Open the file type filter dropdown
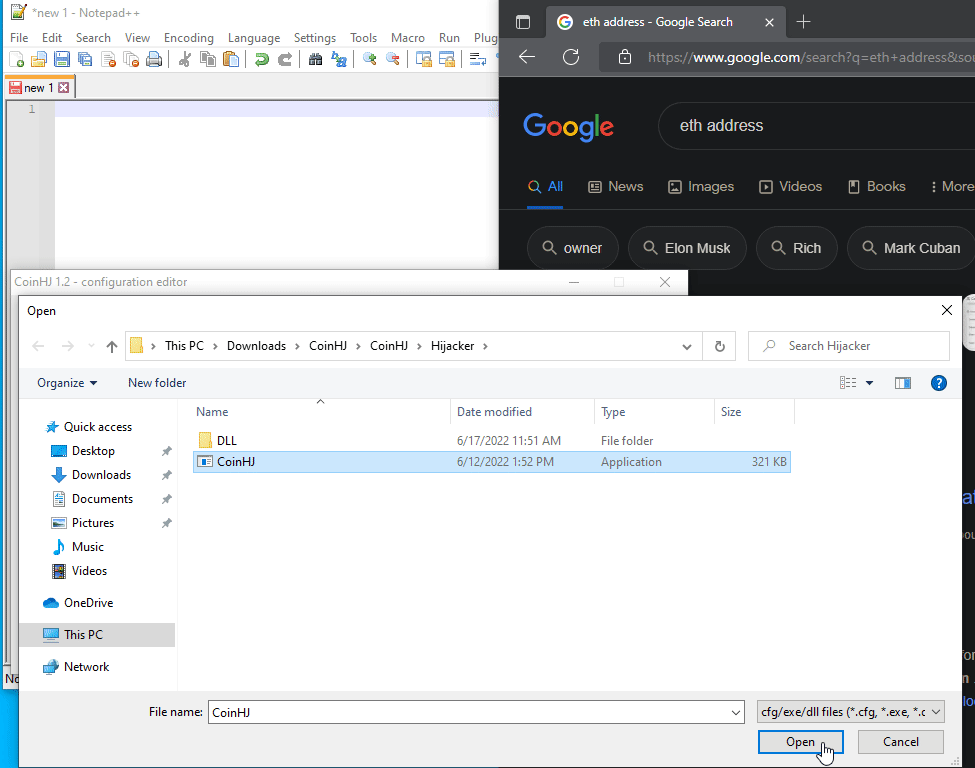 [x=851, y=712]
